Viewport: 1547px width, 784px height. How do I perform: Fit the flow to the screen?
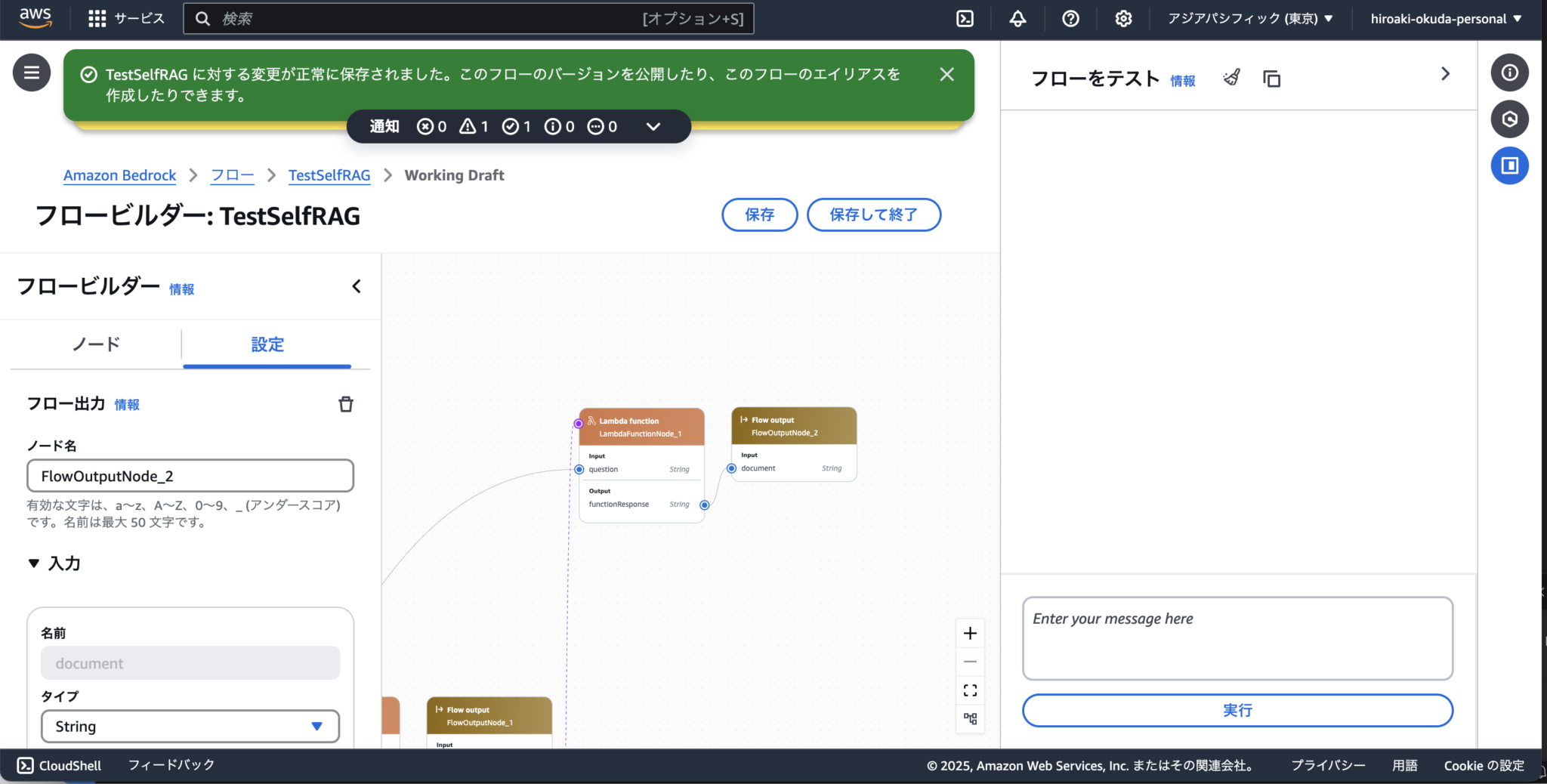click(x=971, y=690)
